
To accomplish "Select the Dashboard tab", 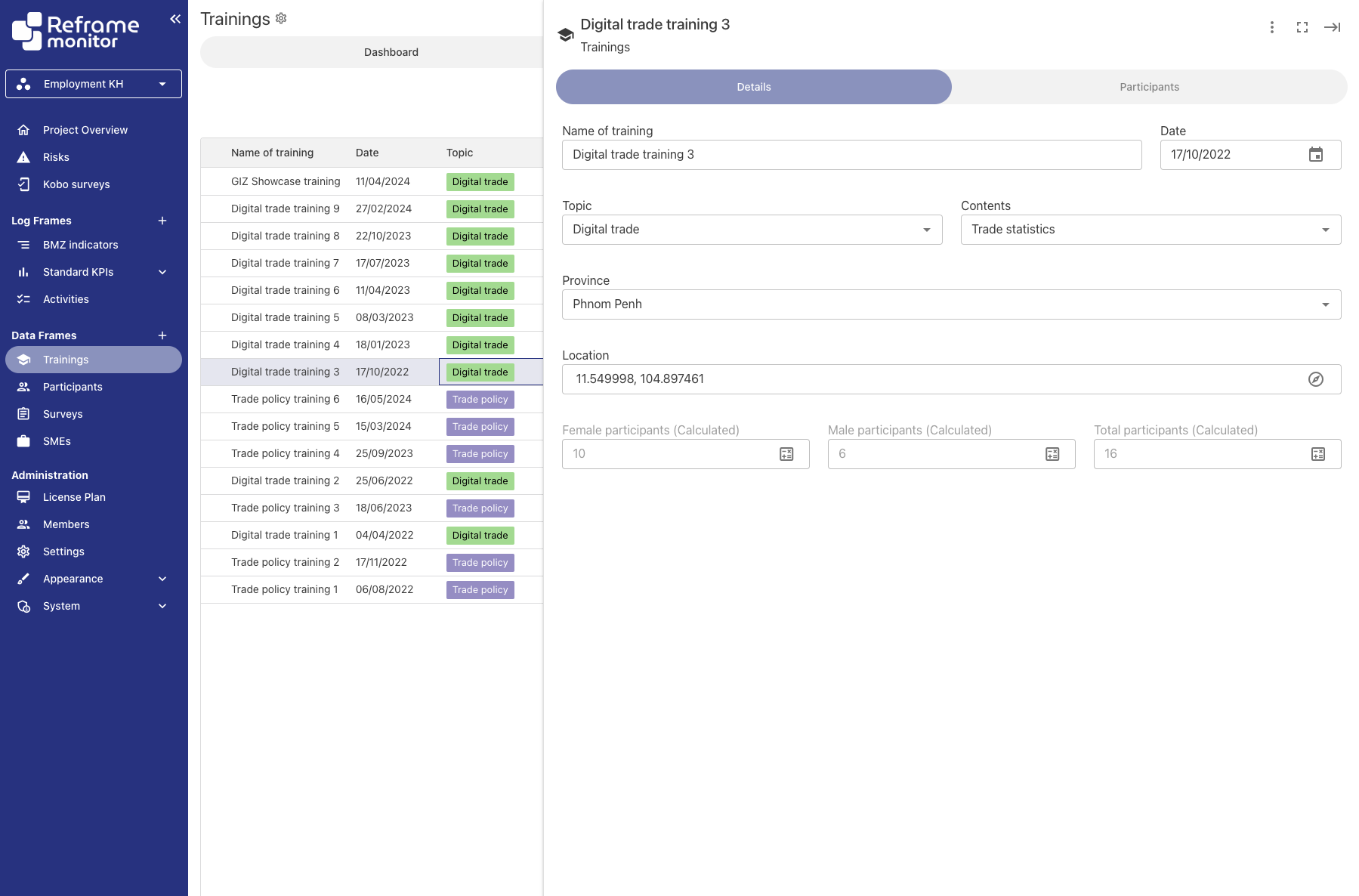I will point(391,52).
